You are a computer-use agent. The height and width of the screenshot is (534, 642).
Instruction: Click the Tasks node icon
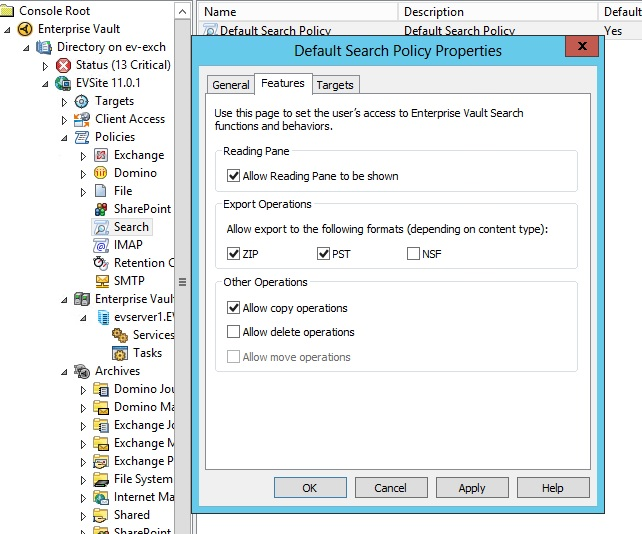click(120, 353)
